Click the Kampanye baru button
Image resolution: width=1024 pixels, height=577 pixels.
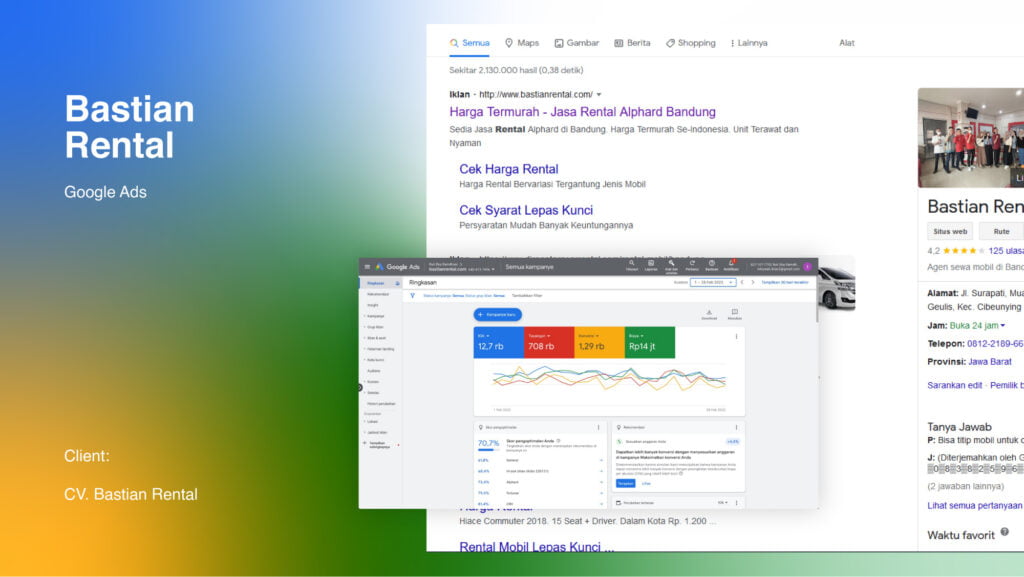[x=498, y=314]
